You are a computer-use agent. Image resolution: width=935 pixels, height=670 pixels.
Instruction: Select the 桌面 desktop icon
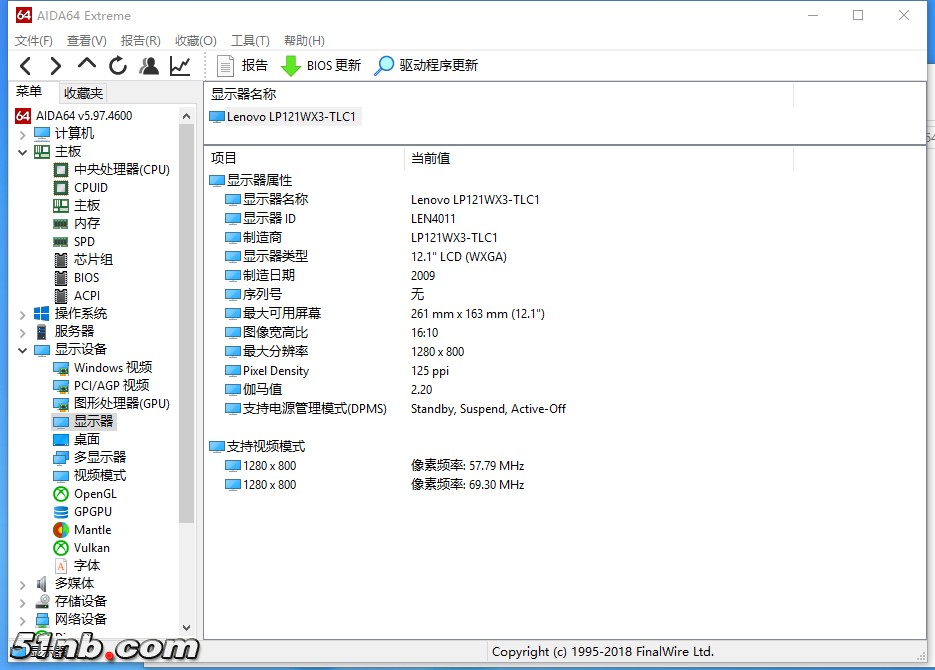click(x=61, y=440)
